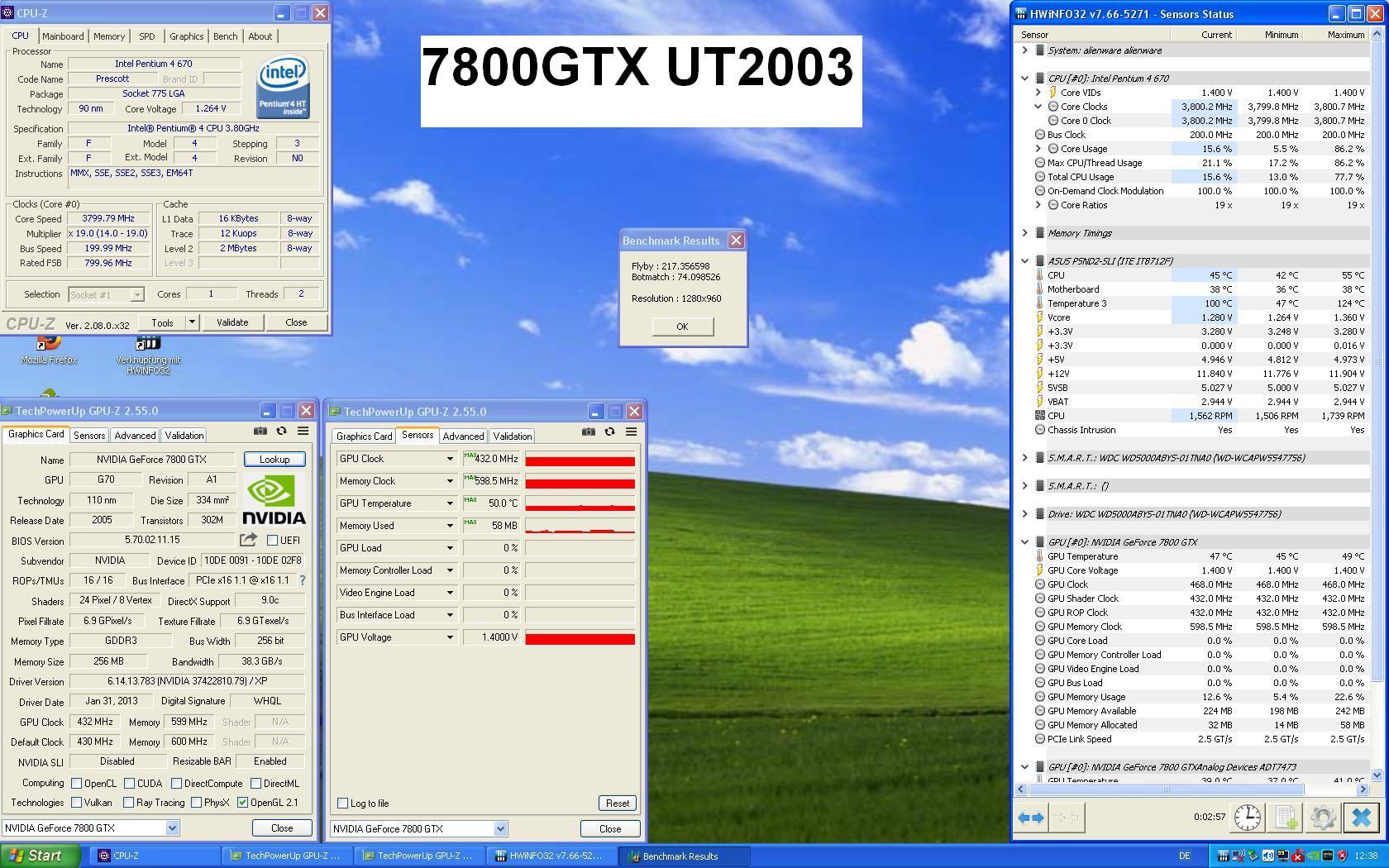Click the HWiNFO clock reset timer icon
The height and width of the screenshot is (868, 1389).
pos(1247,818)
